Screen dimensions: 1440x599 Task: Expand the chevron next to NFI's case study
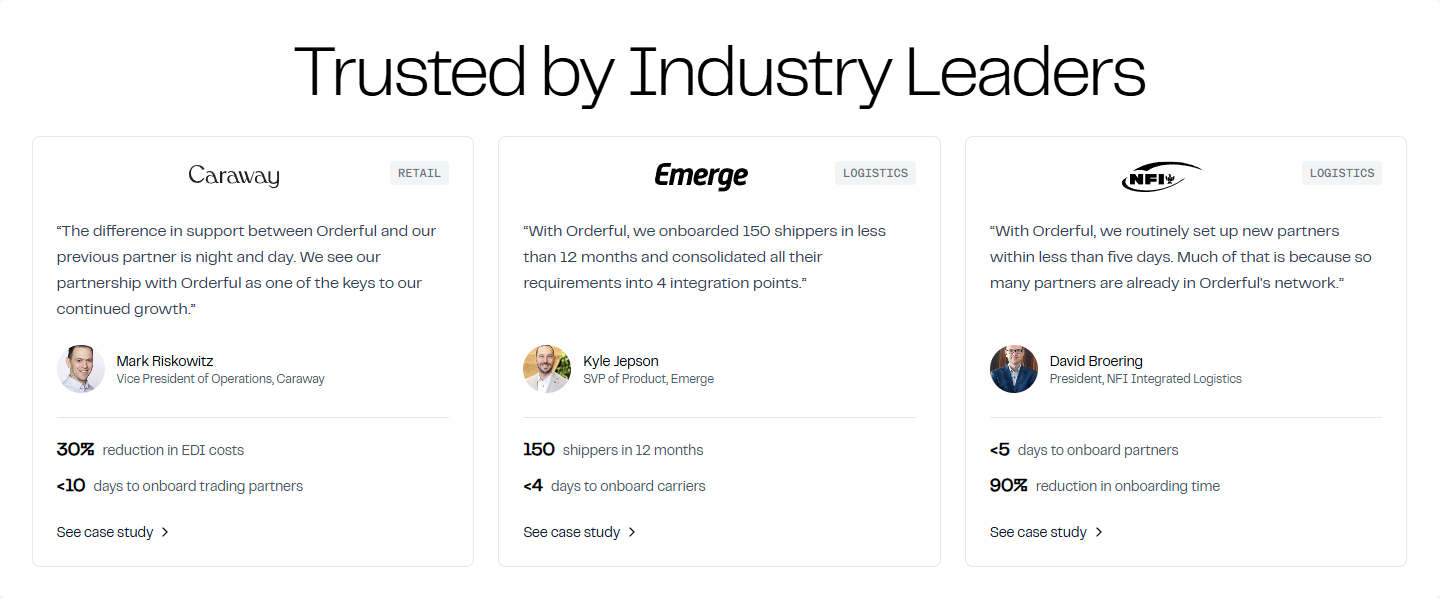coord(1099,532)
